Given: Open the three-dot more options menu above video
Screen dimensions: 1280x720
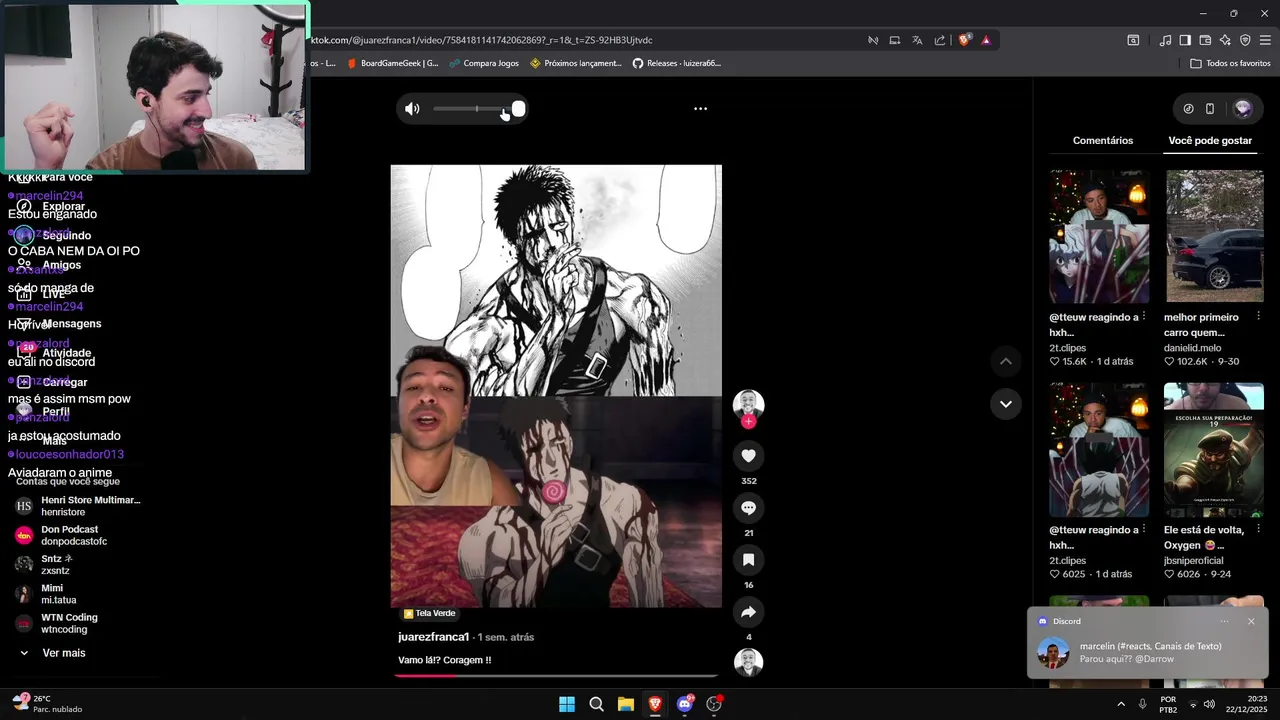Looking at the screenshot, I should pos(700,109).
